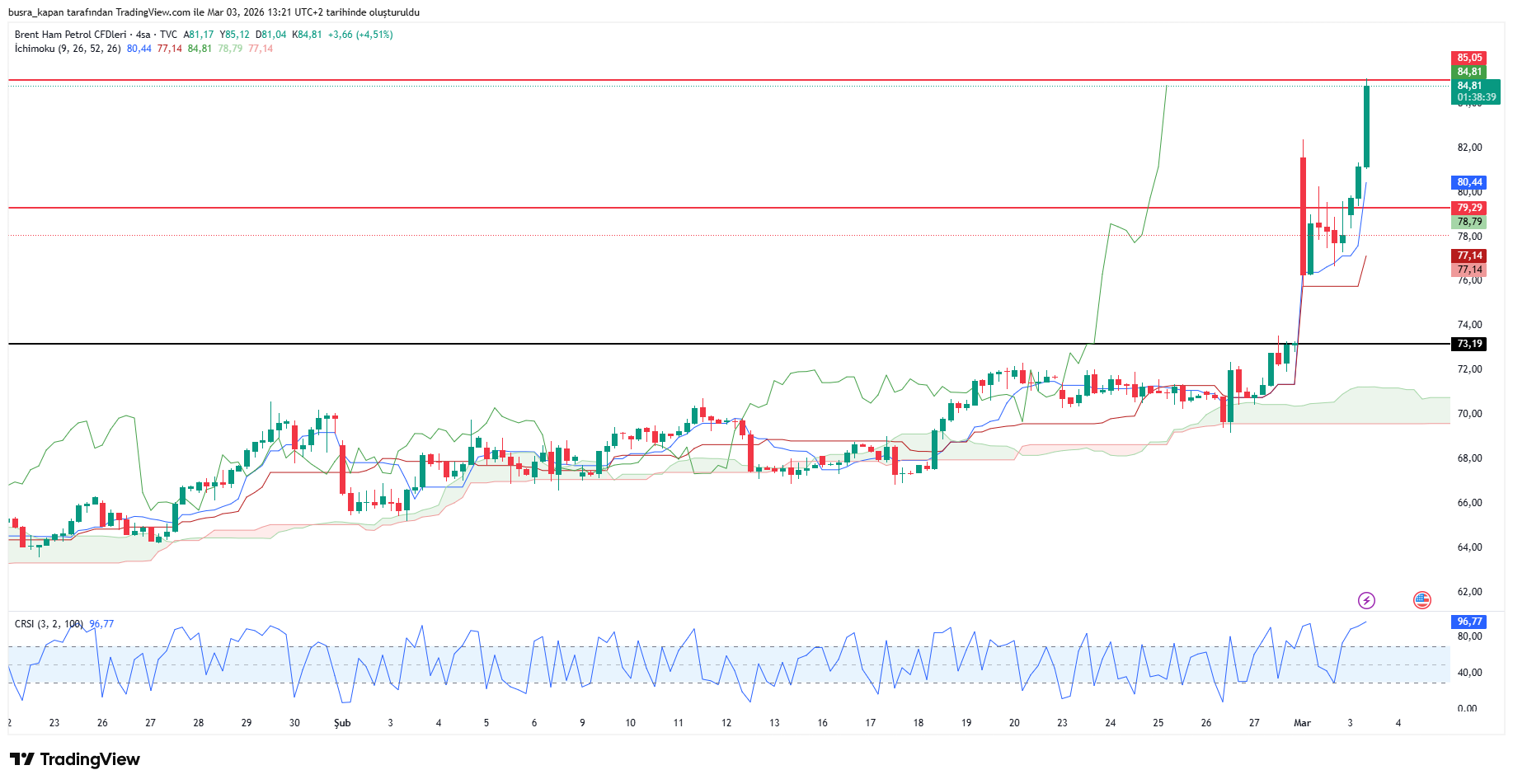This screenshot has height=784, width=1513.
Task: Click the purple lightning event icon
Action: click(x=1366, y=600)
